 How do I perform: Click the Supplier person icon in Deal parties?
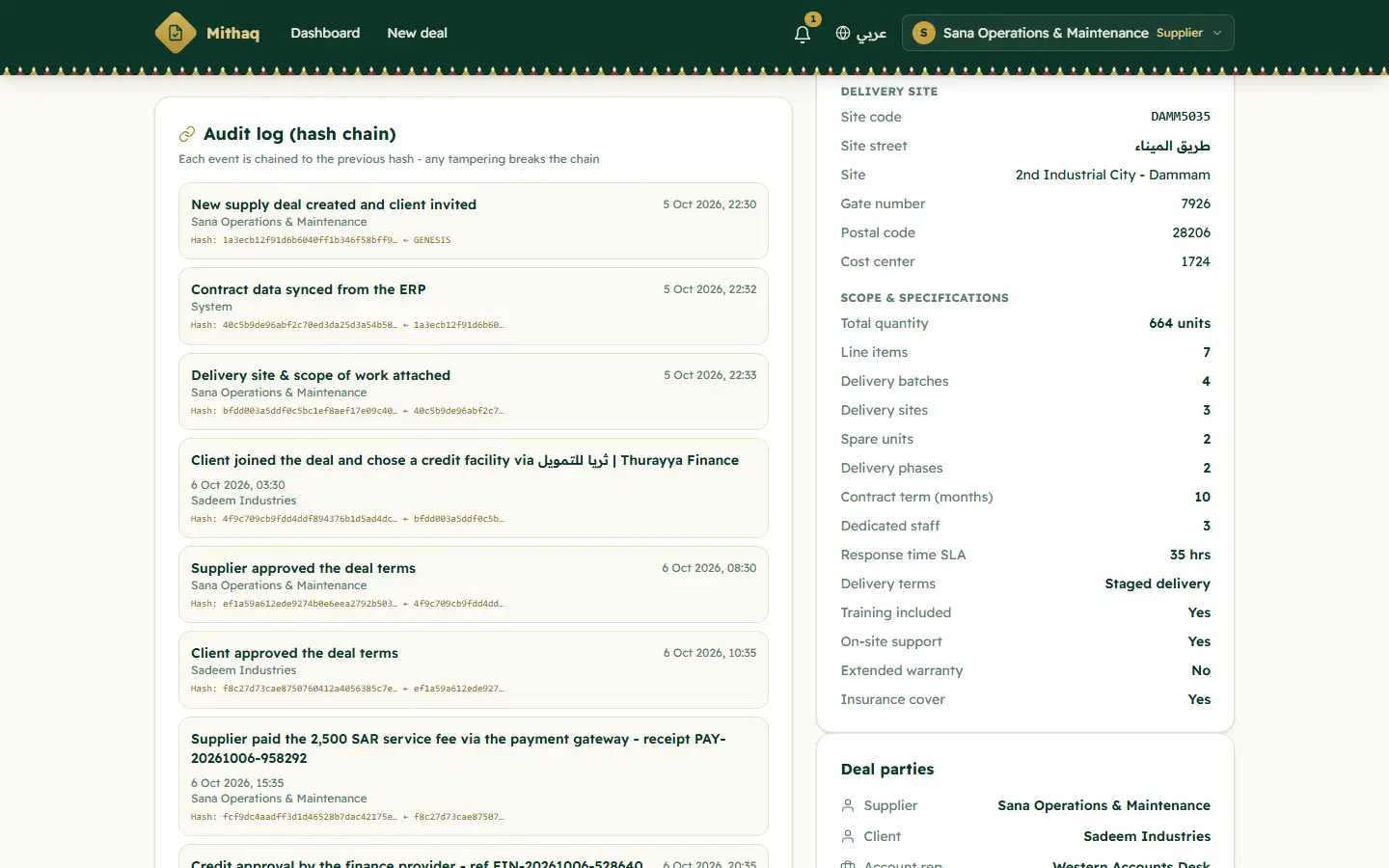[848, 805]
